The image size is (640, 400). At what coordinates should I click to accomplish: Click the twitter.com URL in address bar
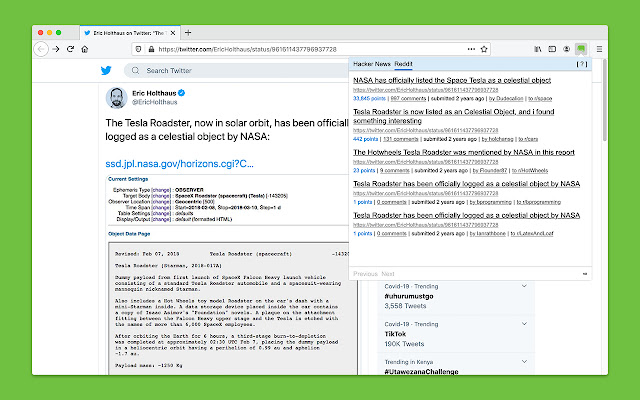[x=247, y=49]
